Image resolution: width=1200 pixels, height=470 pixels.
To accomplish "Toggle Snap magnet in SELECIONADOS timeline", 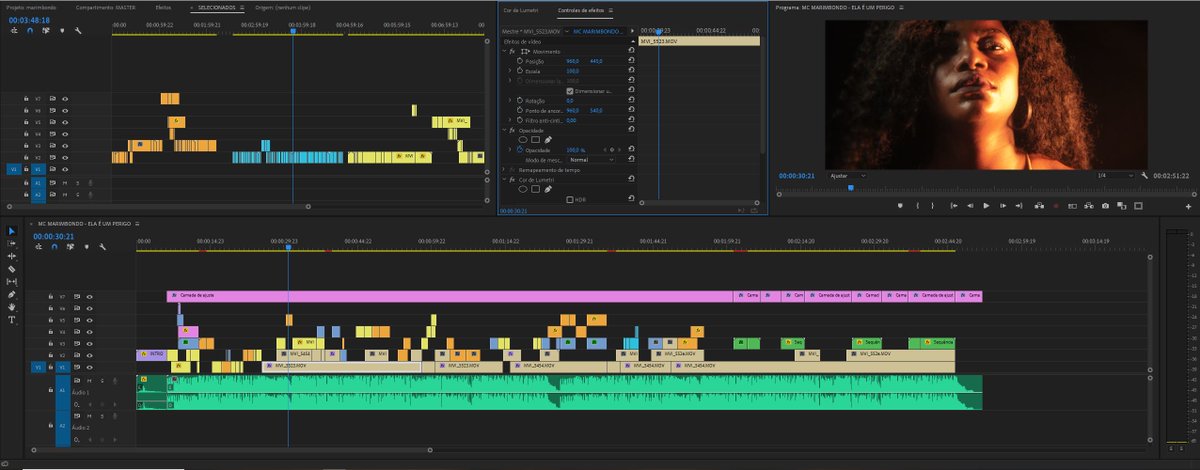I will click(29, 31).
